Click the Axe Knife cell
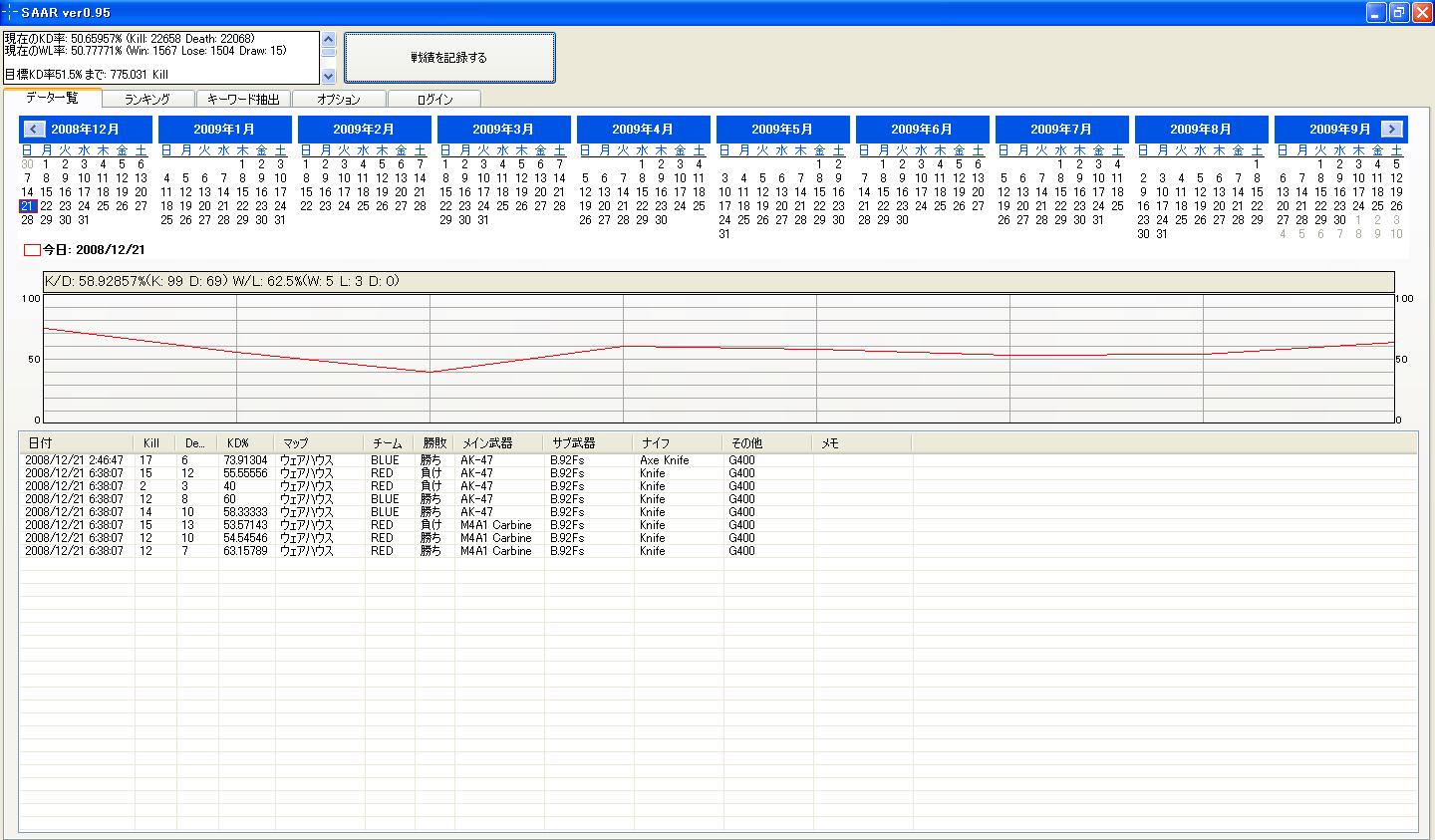The image size is (1435, 840). 665,460
